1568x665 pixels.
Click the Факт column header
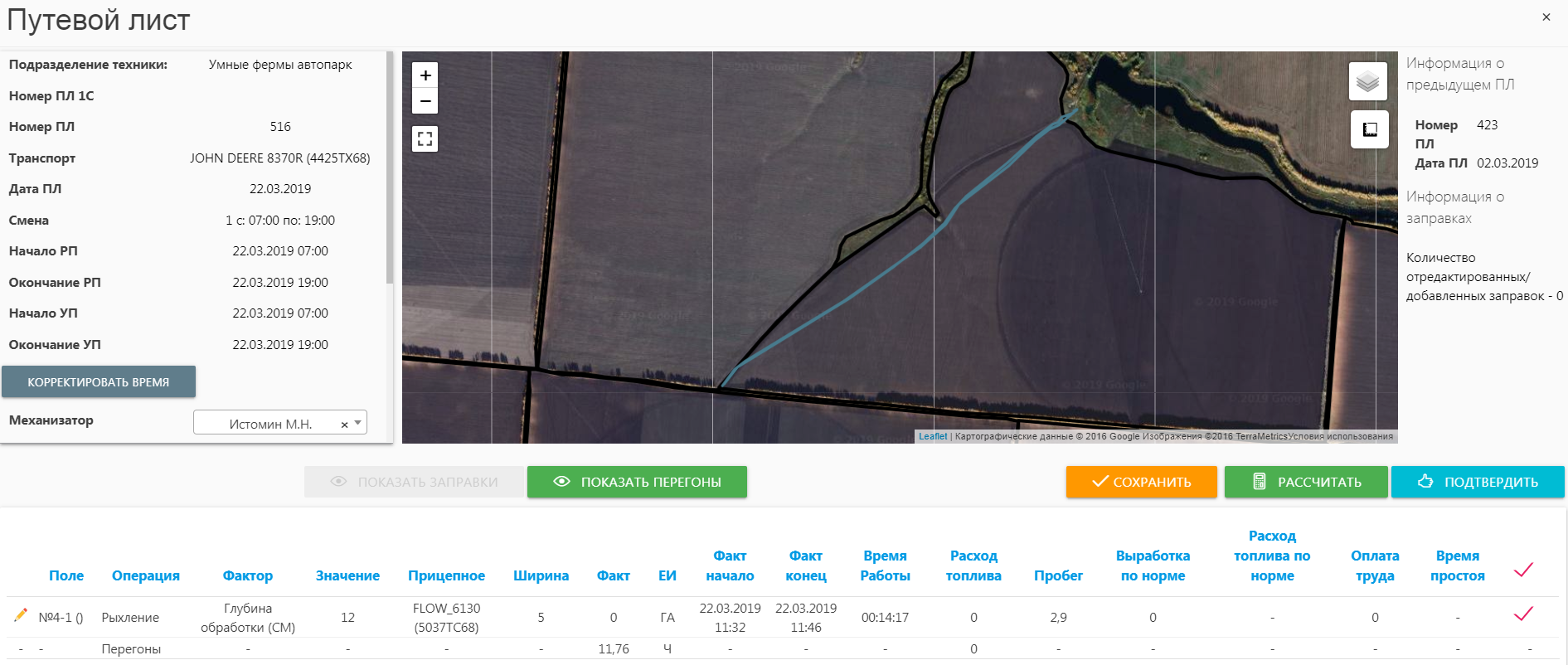pos(614,575)
